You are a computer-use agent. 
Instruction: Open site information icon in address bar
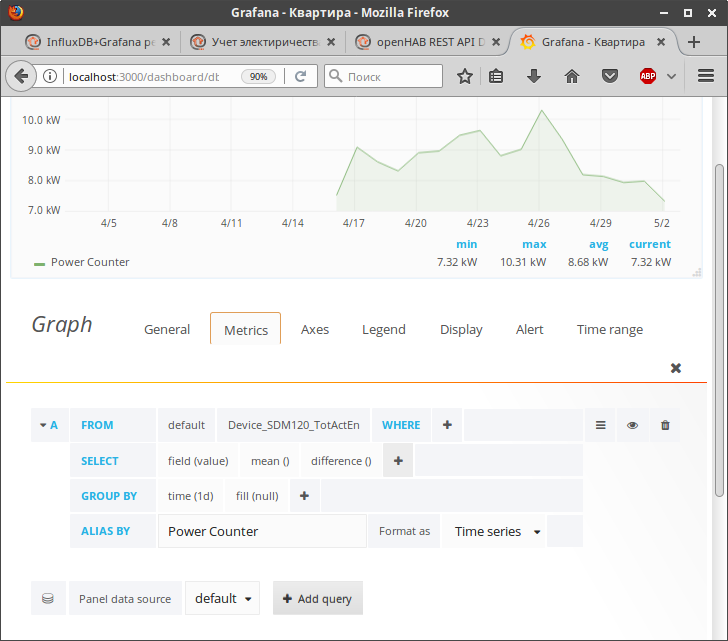50,76
